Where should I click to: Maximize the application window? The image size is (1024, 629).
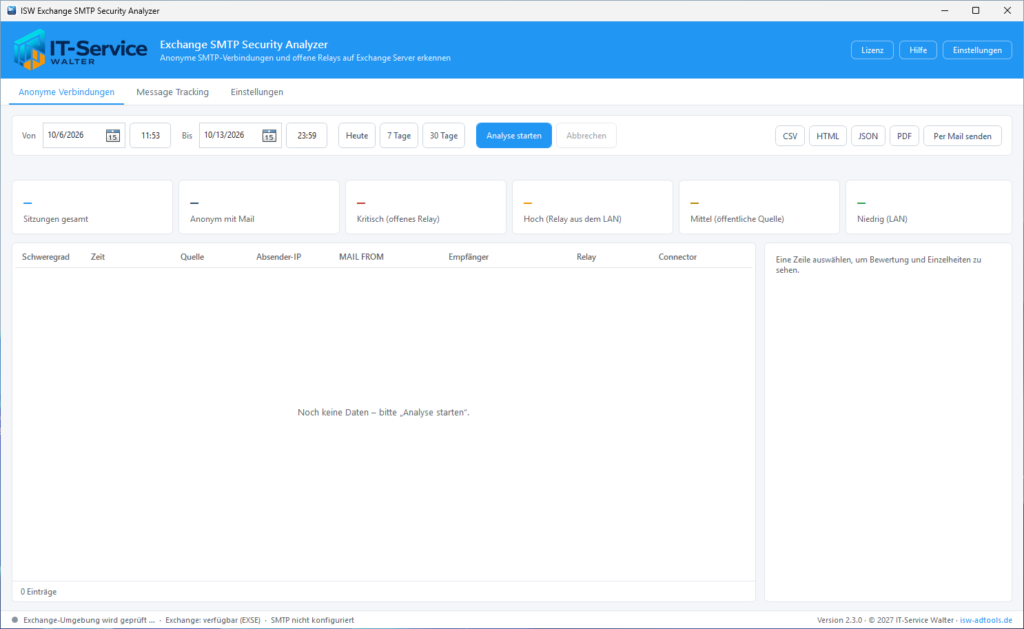click(x=976, y=10)
